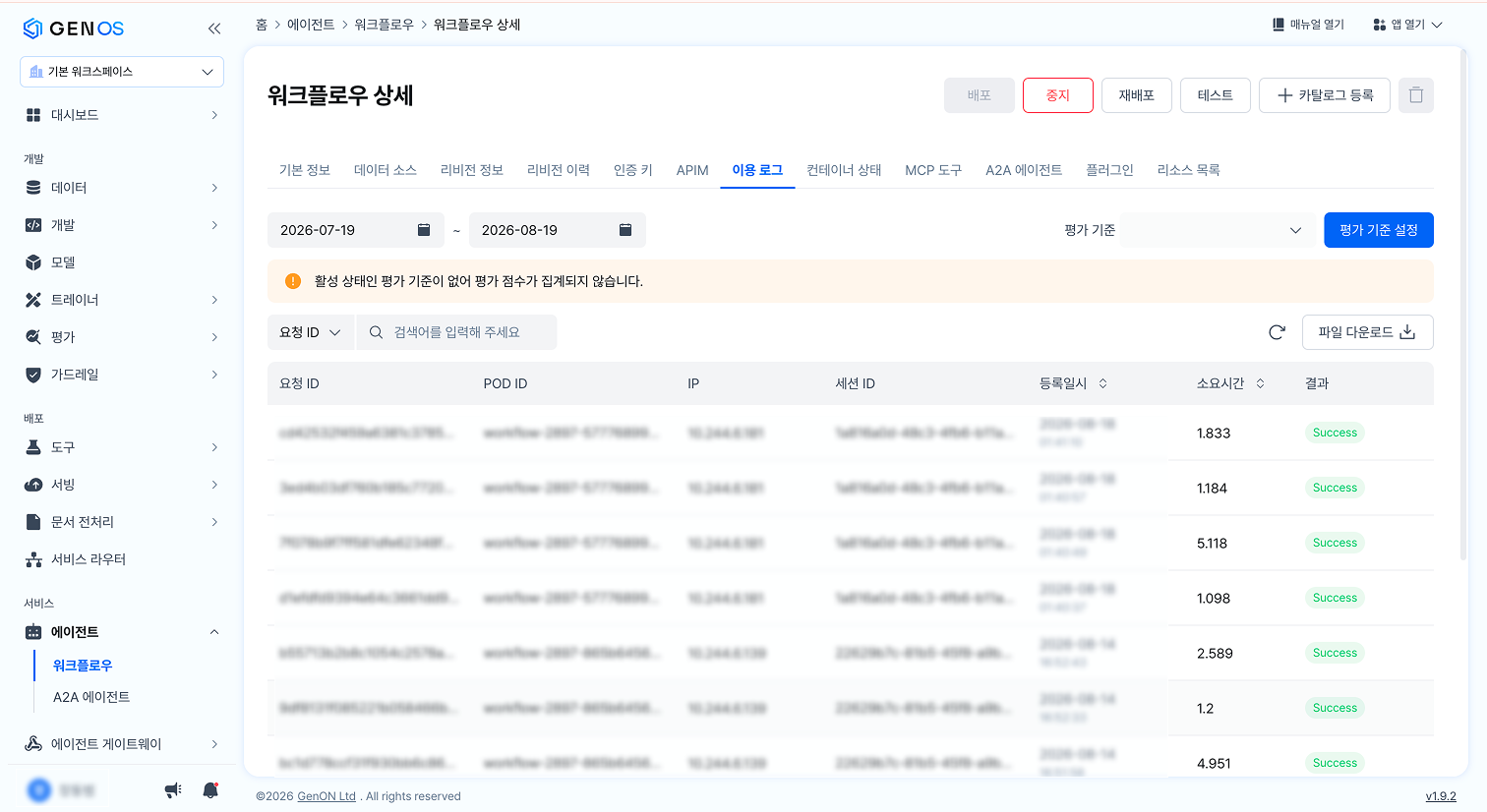
Task: Switch to the 기본 정보 tab
Action: click(305, 170)
